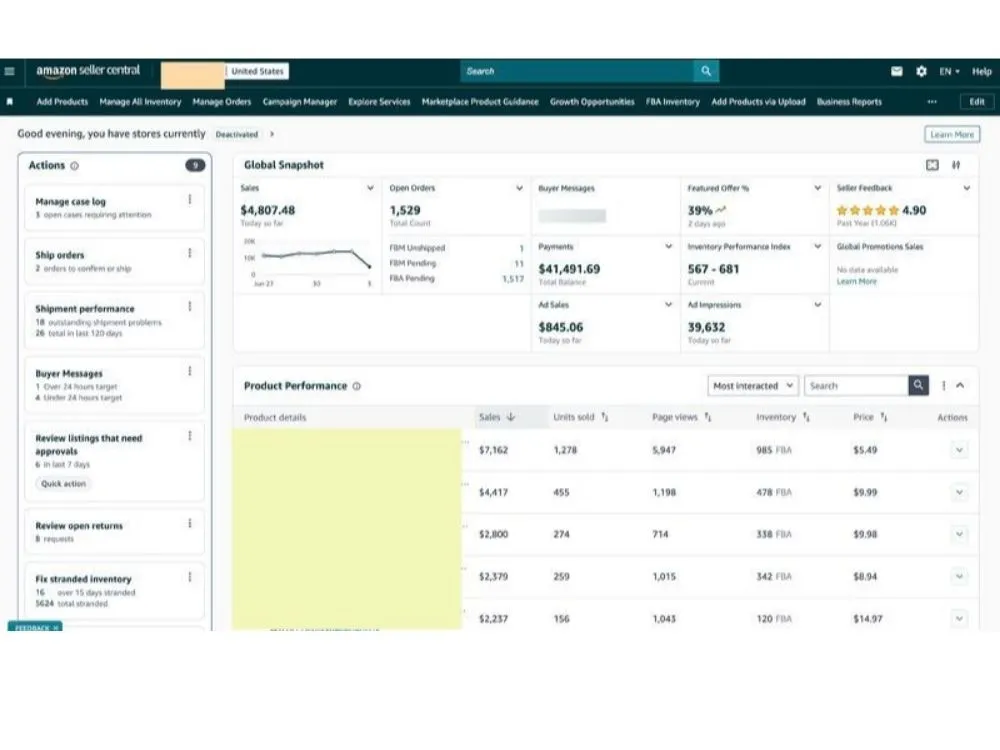Expand the Ad Sales dropdown
This screenshot has height=750, width=1000.
pyautogui.click(x=668, y=305)
